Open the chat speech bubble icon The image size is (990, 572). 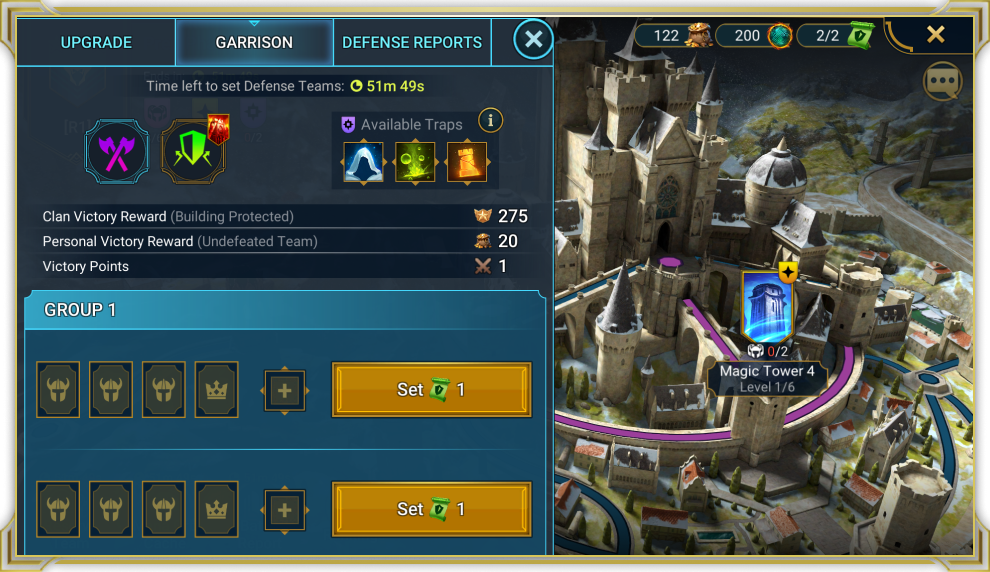[x=943, y=81]
